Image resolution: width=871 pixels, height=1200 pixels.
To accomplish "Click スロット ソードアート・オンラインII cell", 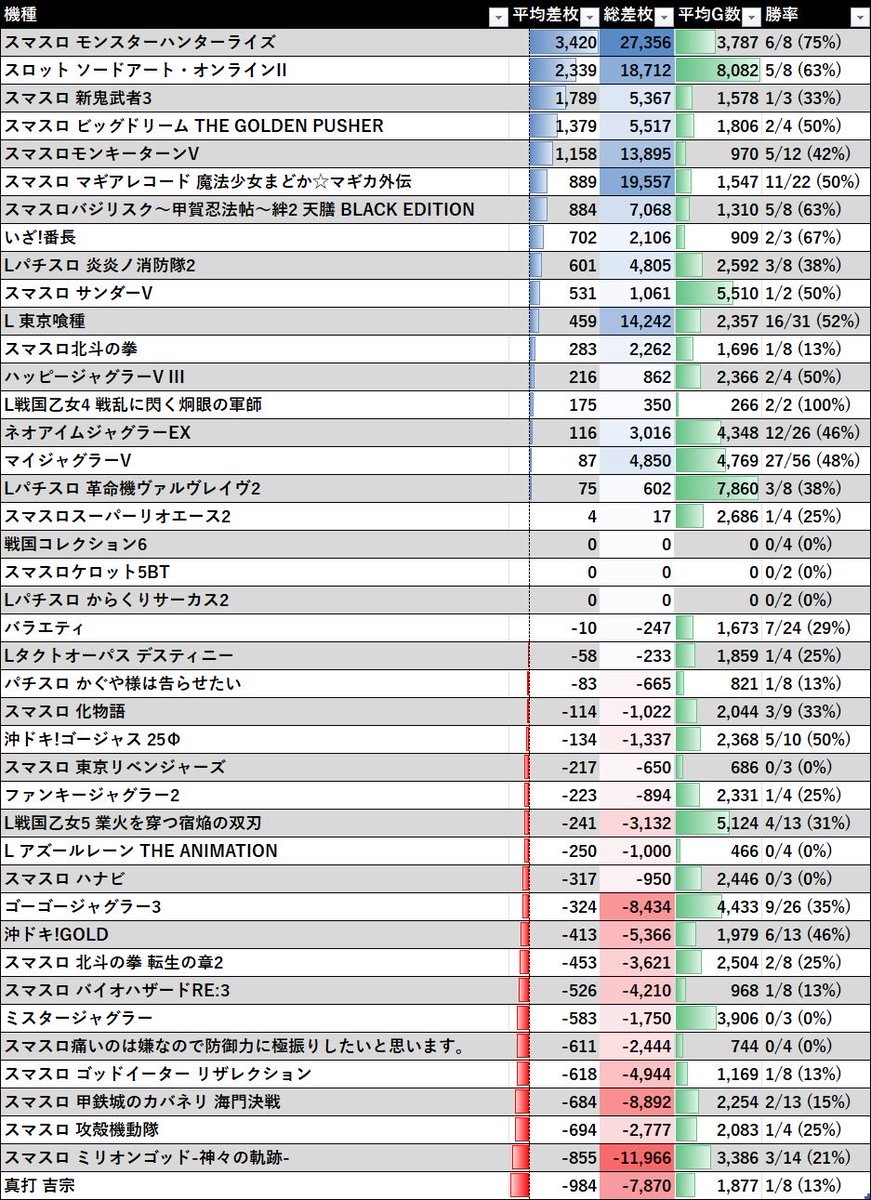I will click(255, 70).
